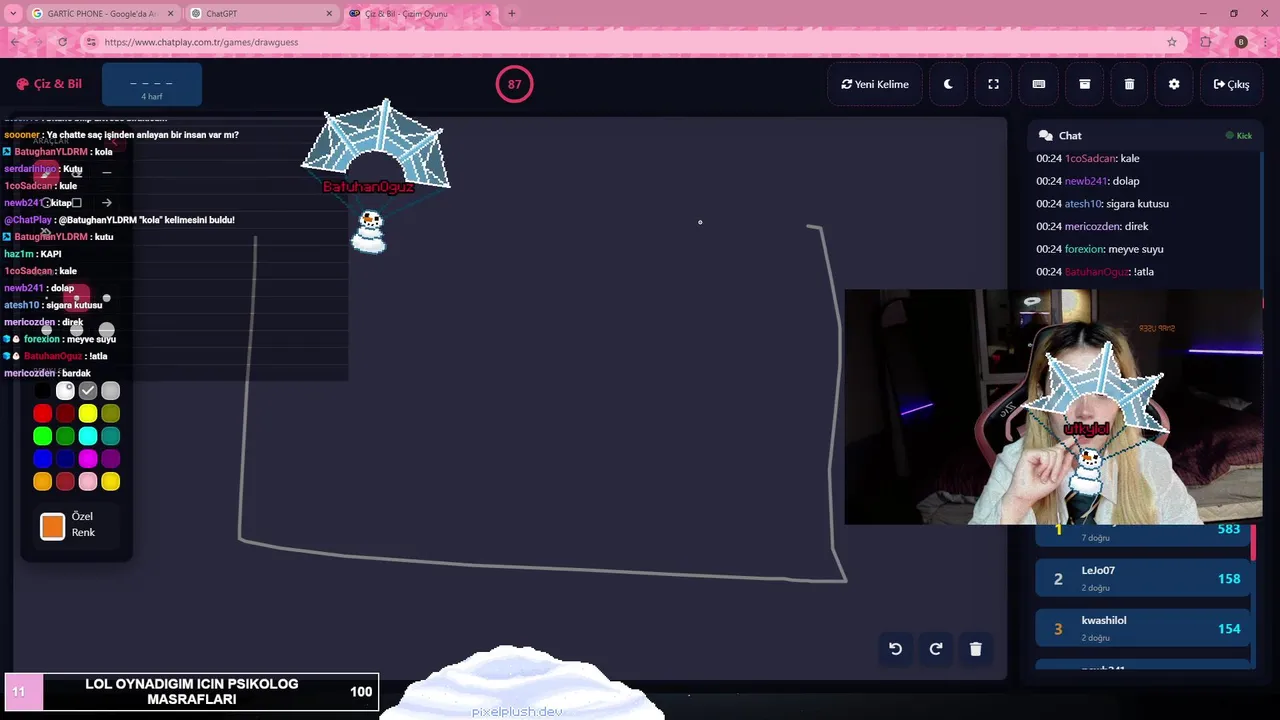Click the Çiz & Bil logo
The image size is (1280, 720).
tap(49, 84)
